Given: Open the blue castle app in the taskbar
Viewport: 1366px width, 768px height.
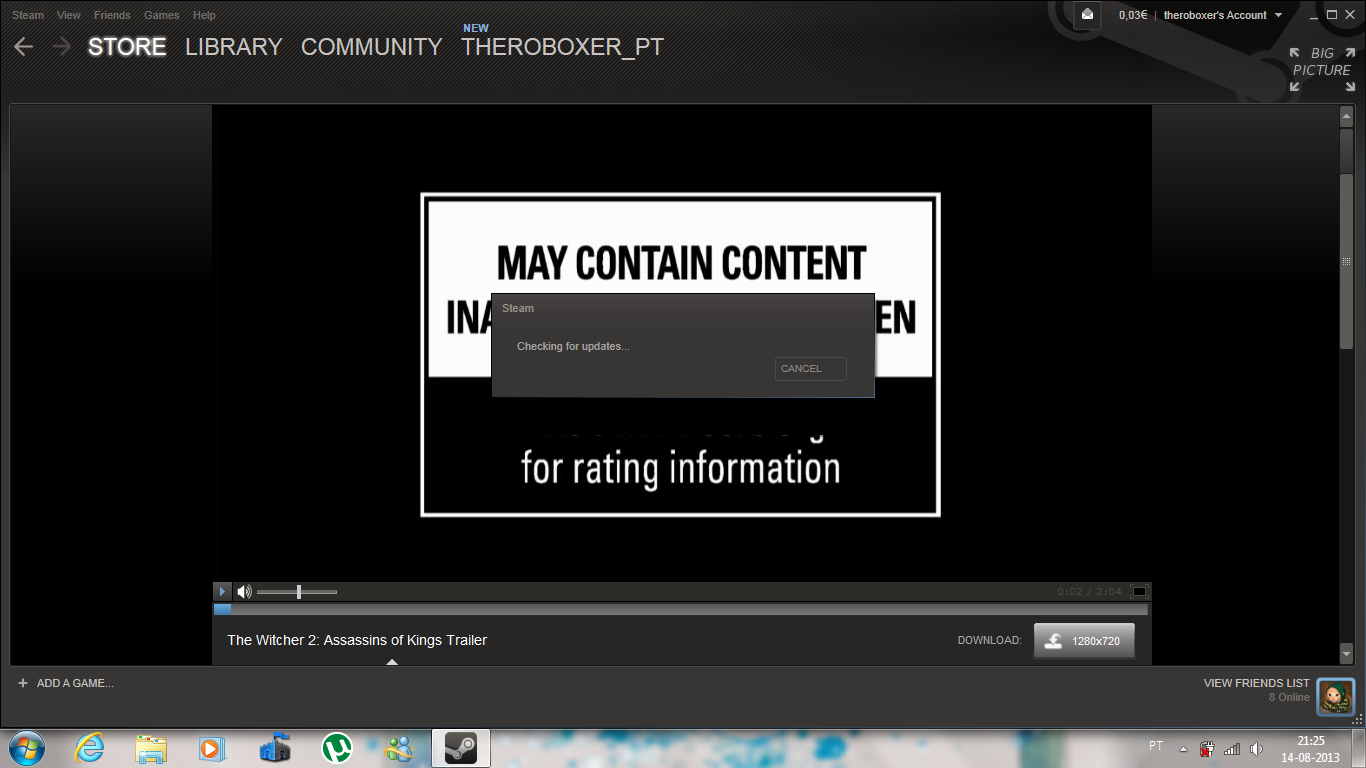Looking at the screenshot, I should pyautogui.click(x=275, y=748).
